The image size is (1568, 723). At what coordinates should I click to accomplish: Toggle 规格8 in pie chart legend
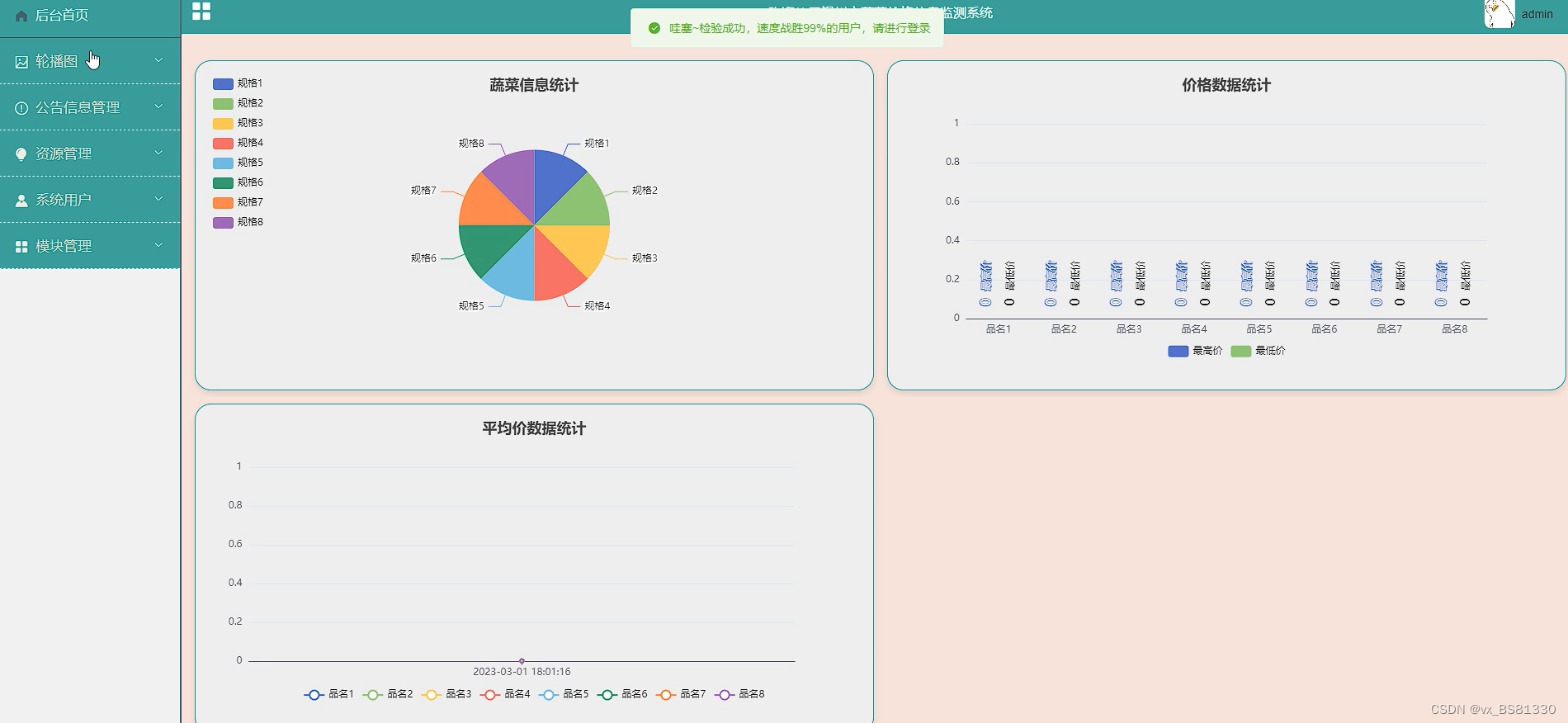238,222
